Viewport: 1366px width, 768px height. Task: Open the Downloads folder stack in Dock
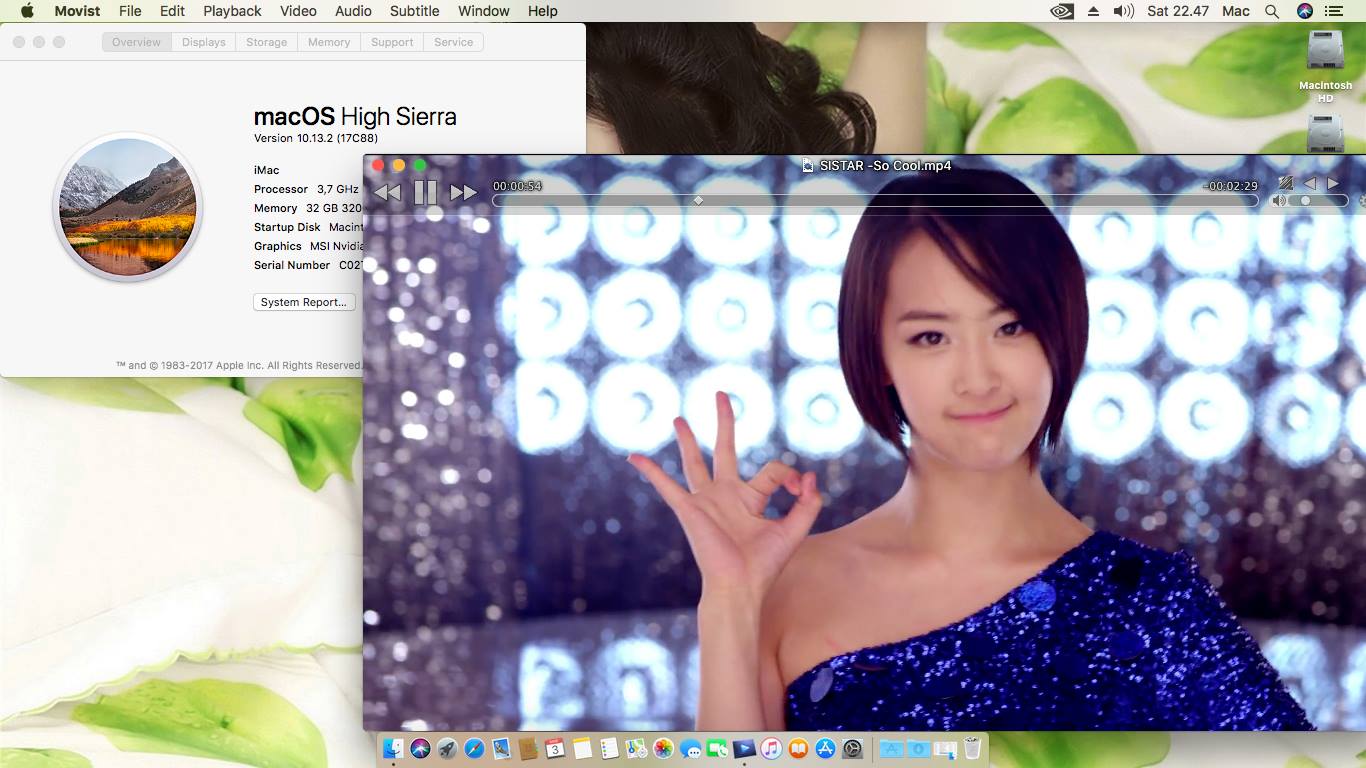coord(918,748)
